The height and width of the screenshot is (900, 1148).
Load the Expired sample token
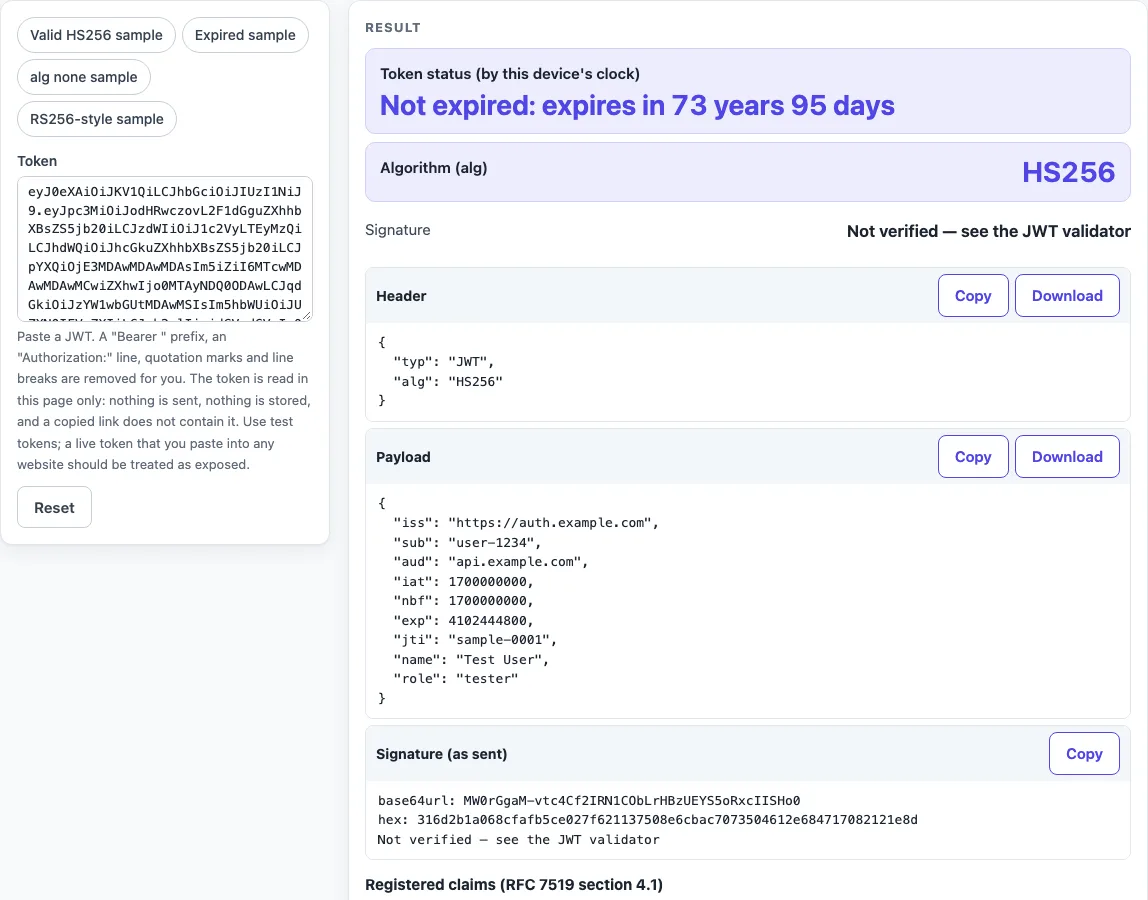[245, 35]
